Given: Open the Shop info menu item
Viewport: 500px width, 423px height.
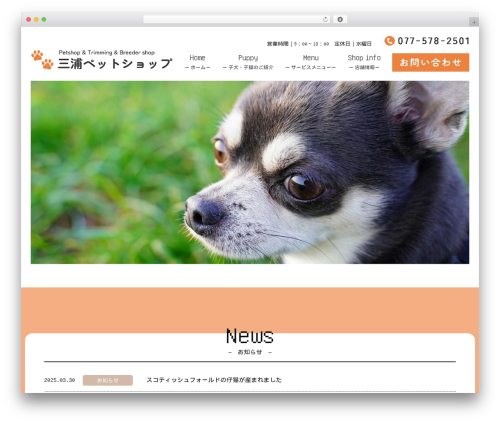Looking at the screenshot, I should click(364, 62).
